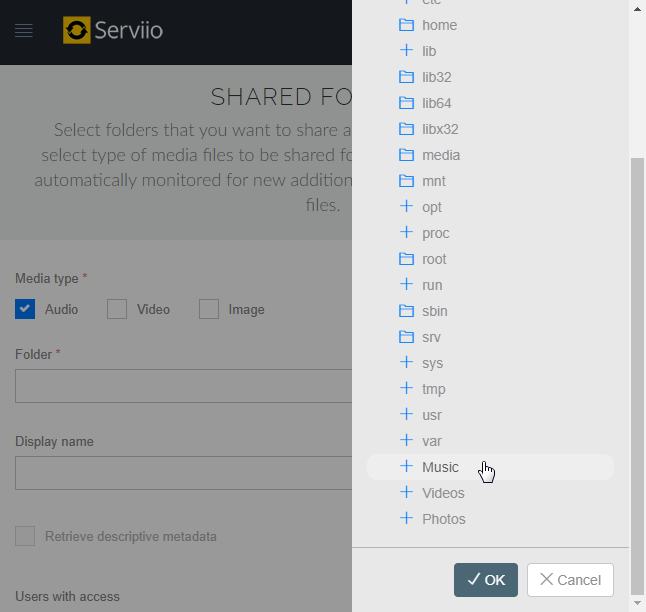Select the Videos folder name
The width and height of the screenshot is (646, 612).
pyautogui.click(x=443, y=493)
